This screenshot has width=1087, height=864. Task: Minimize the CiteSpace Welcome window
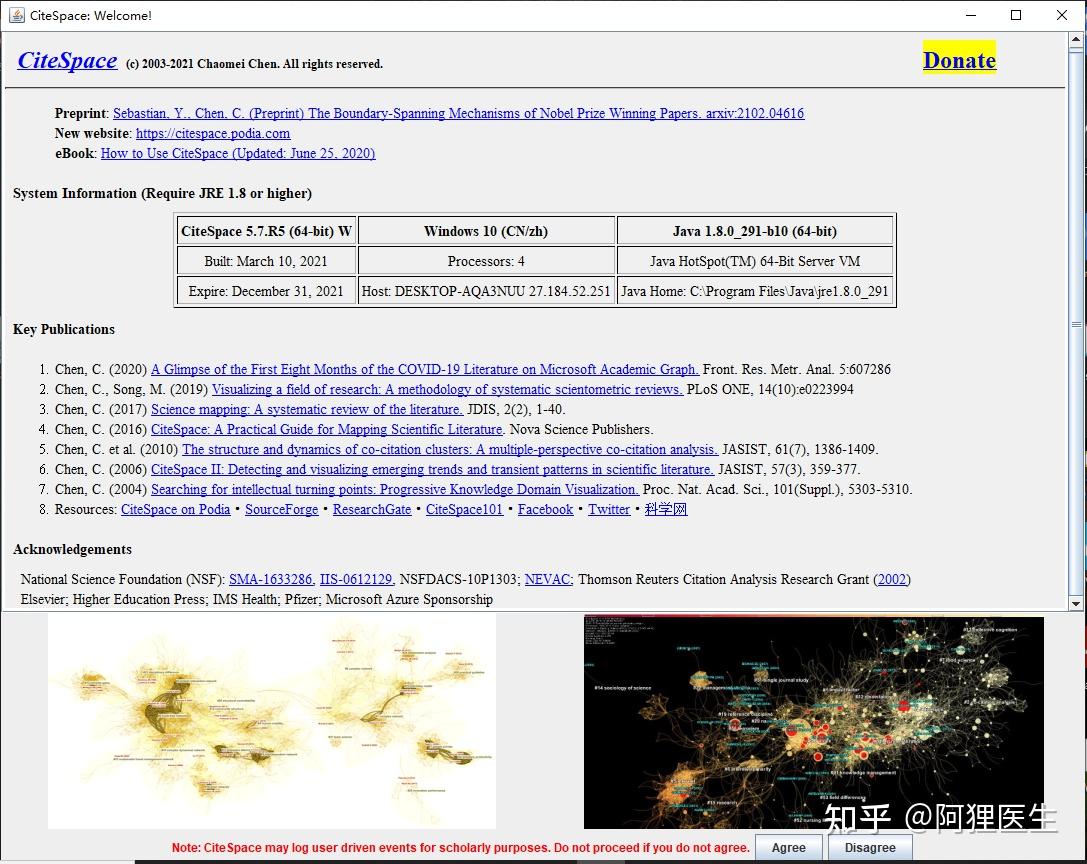[x=971, y=15]
